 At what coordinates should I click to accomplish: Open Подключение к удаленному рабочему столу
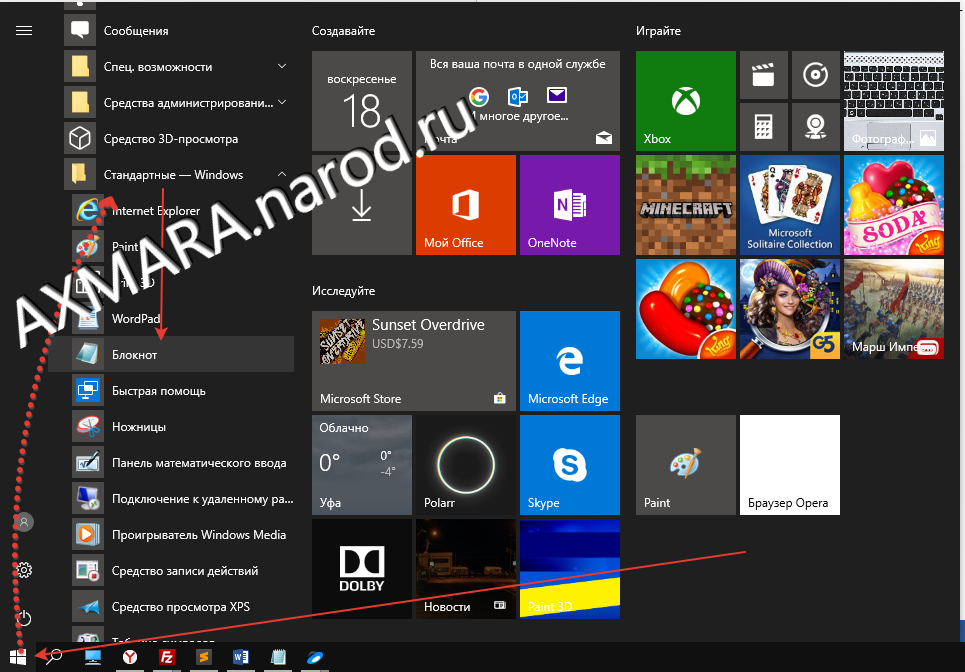pyautogui.click(x=183, y=499)
